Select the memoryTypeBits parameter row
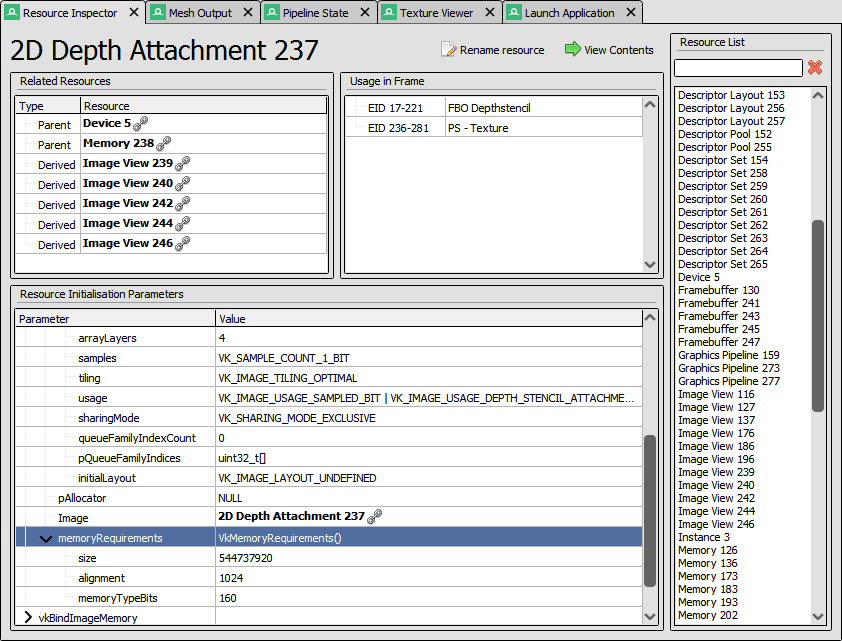 329,598
